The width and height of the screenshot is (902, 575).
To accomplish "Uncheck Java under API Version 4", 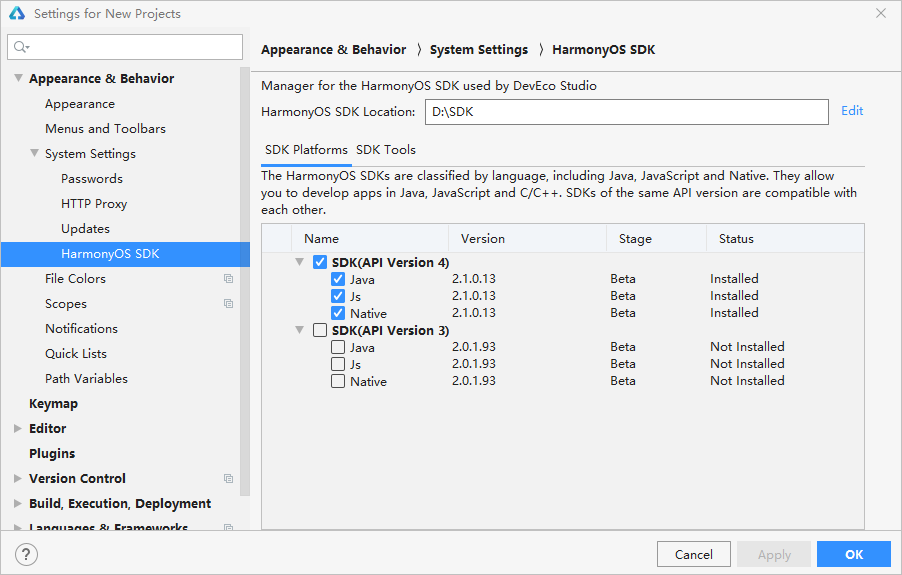I will [338, 279].
